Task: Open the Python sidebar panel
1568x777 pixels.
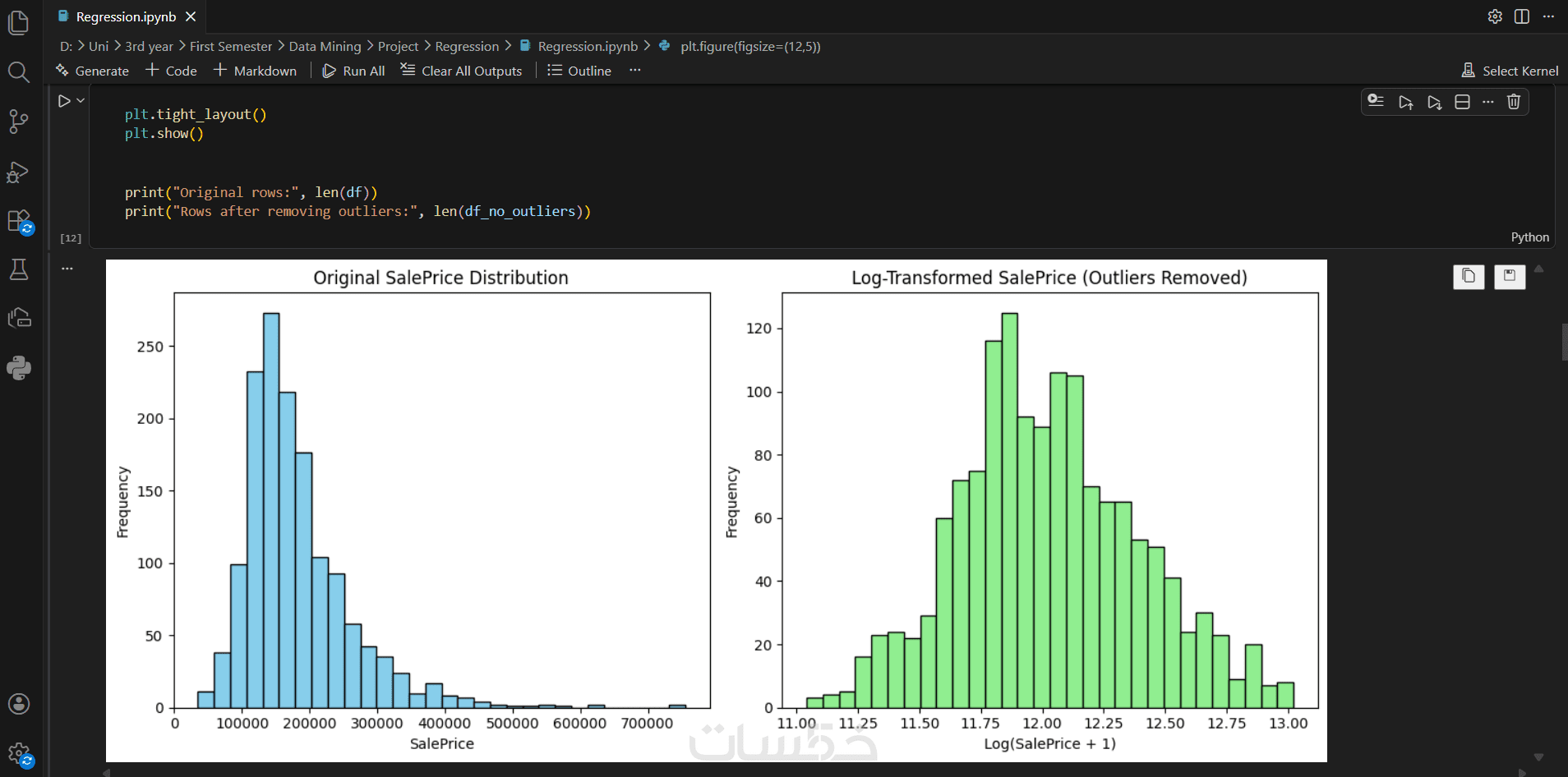Action: (18, 368)
